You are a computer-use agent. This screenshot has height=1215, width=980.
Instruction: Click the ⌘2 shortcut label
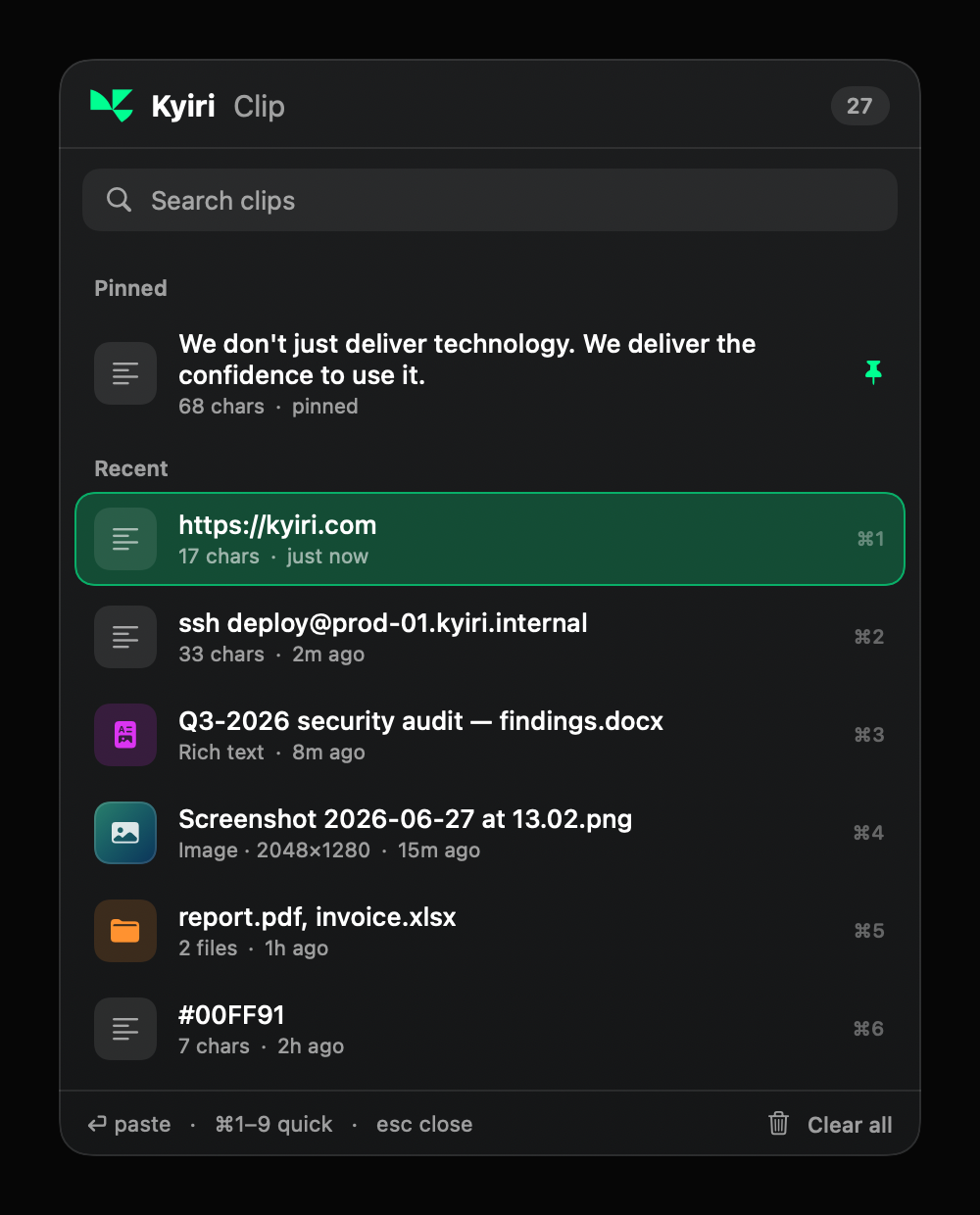(x=869, y=637)
